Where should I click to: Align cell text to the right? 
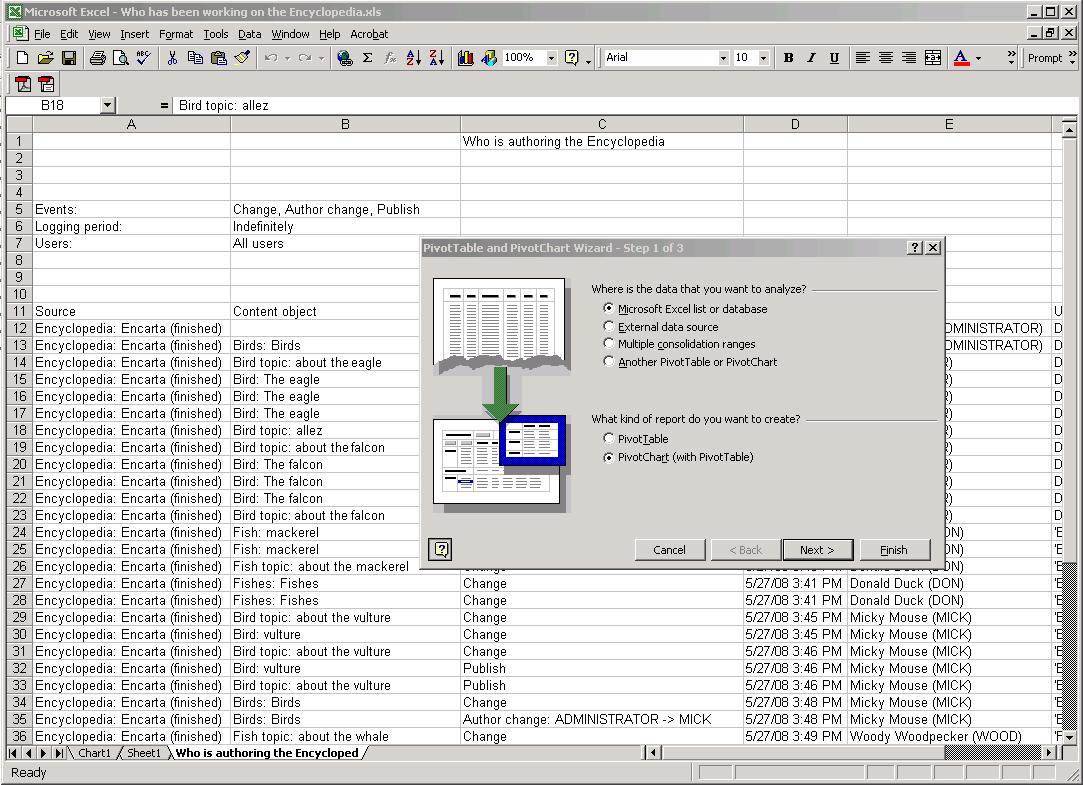pyautogui.click(x=909, y=58)
